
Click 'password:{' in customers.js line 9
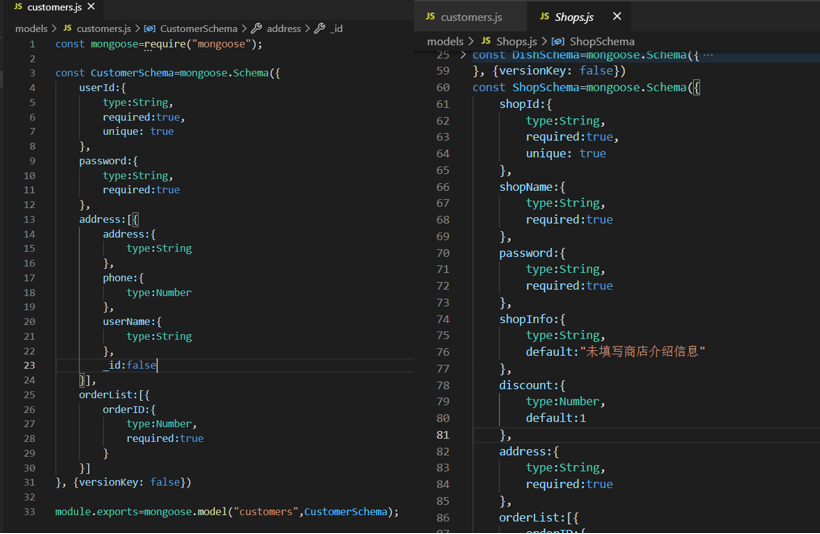(108, 161)
